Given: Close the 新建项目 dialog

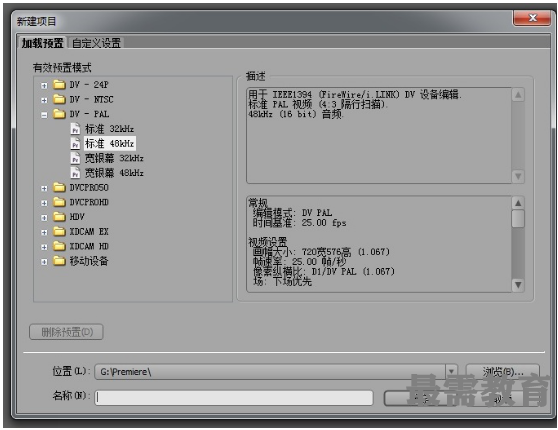Looking at the screenshot, I should (x=532, y=18).
